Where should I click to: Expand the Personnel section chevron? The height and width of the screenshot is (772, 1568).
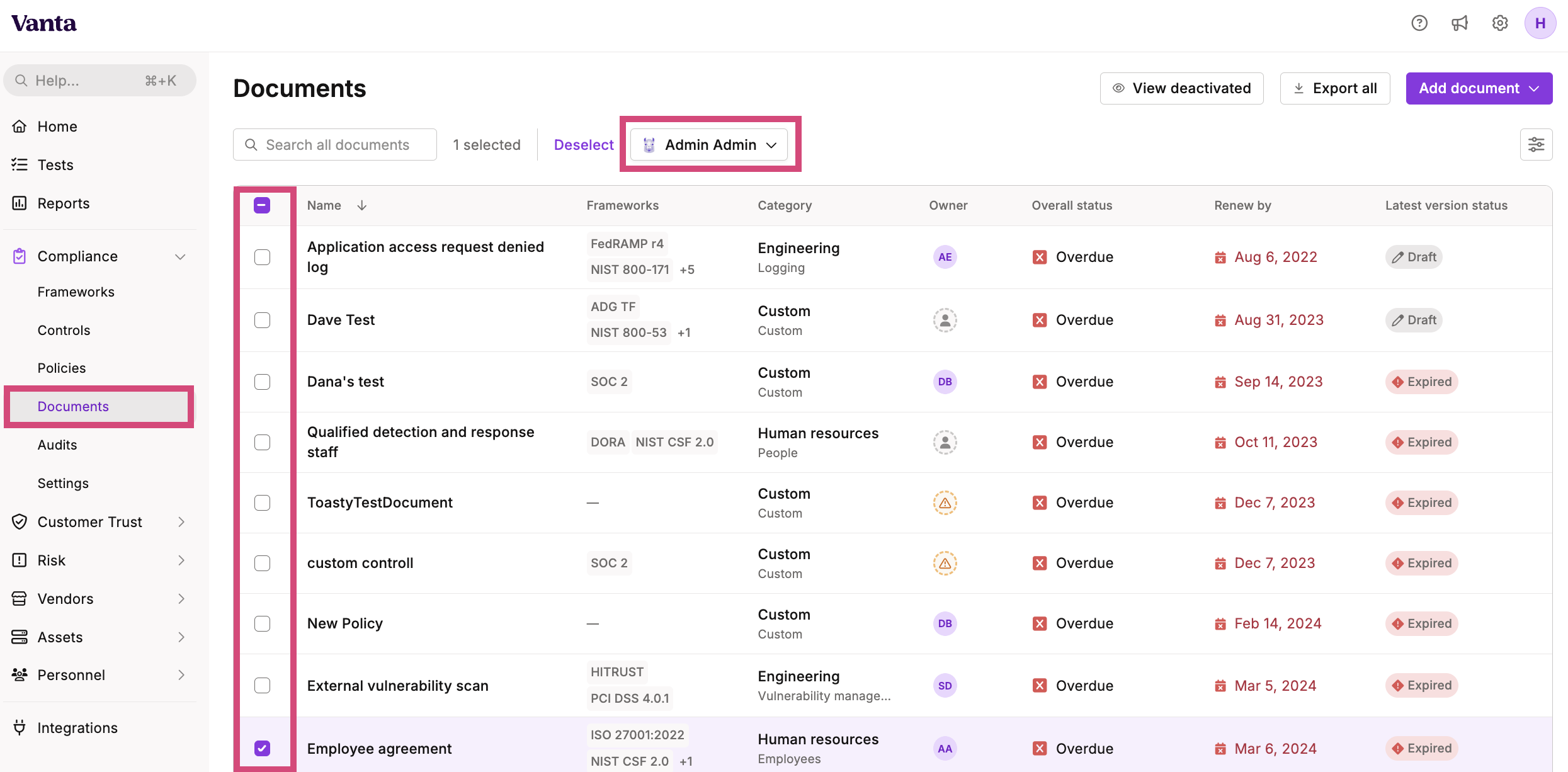tap(181, 675)
